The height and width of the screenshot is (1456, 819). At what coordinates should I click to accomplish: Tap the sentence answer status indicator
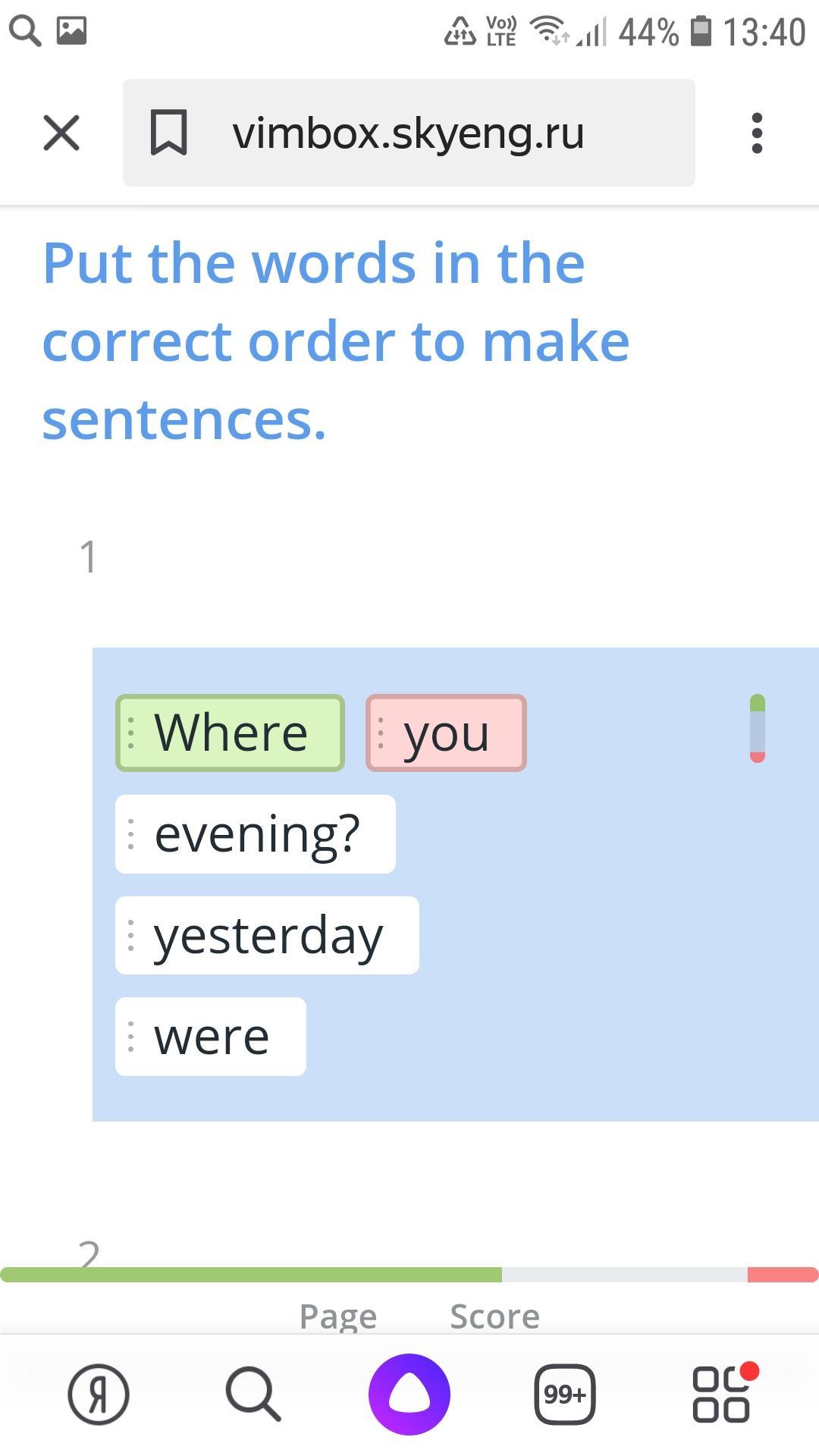[757, 728]
